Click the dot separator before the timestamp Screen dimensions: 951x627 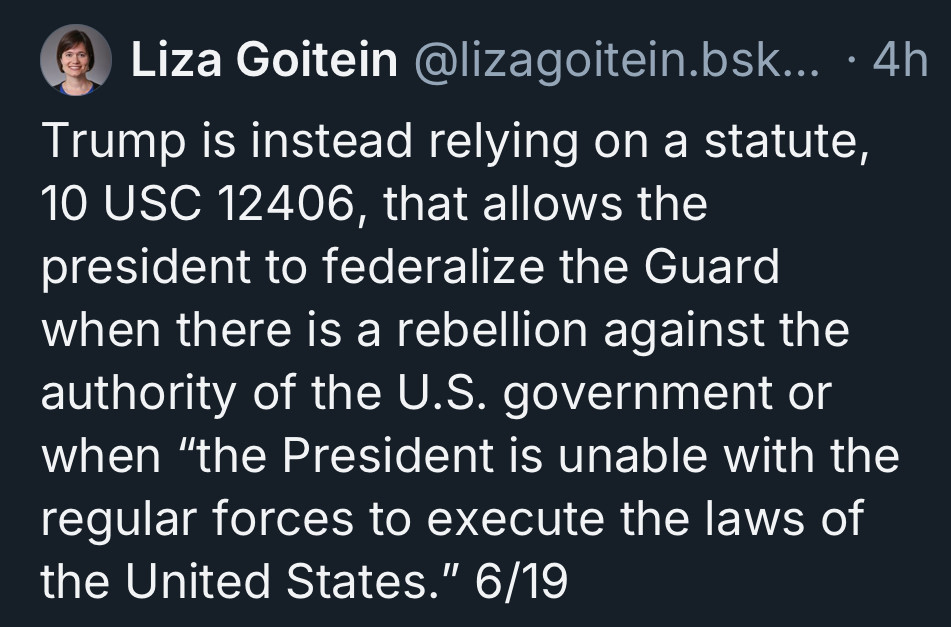pos(853,61)
